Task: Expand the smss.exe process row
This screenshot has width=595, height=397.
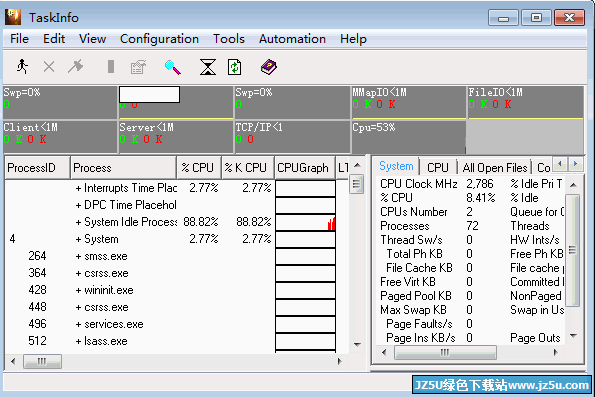Action: pyautogui.click(x=78, y=257)
